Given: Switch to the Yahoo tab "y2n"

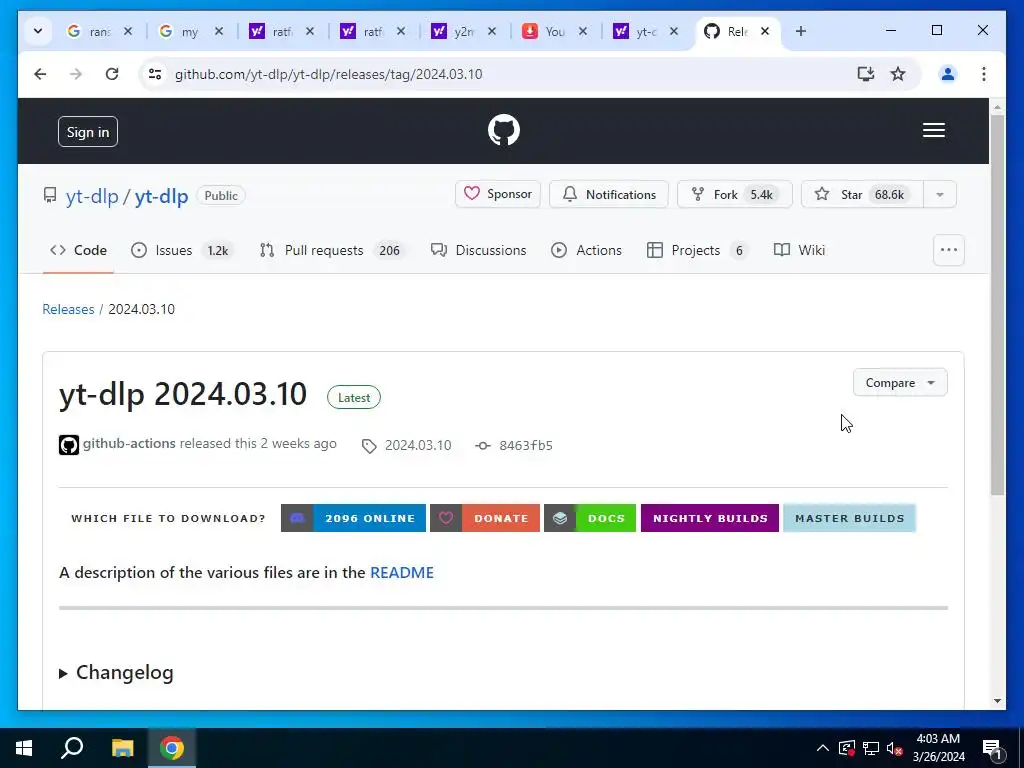Looking at the screenshot, I should coord(463,31).
